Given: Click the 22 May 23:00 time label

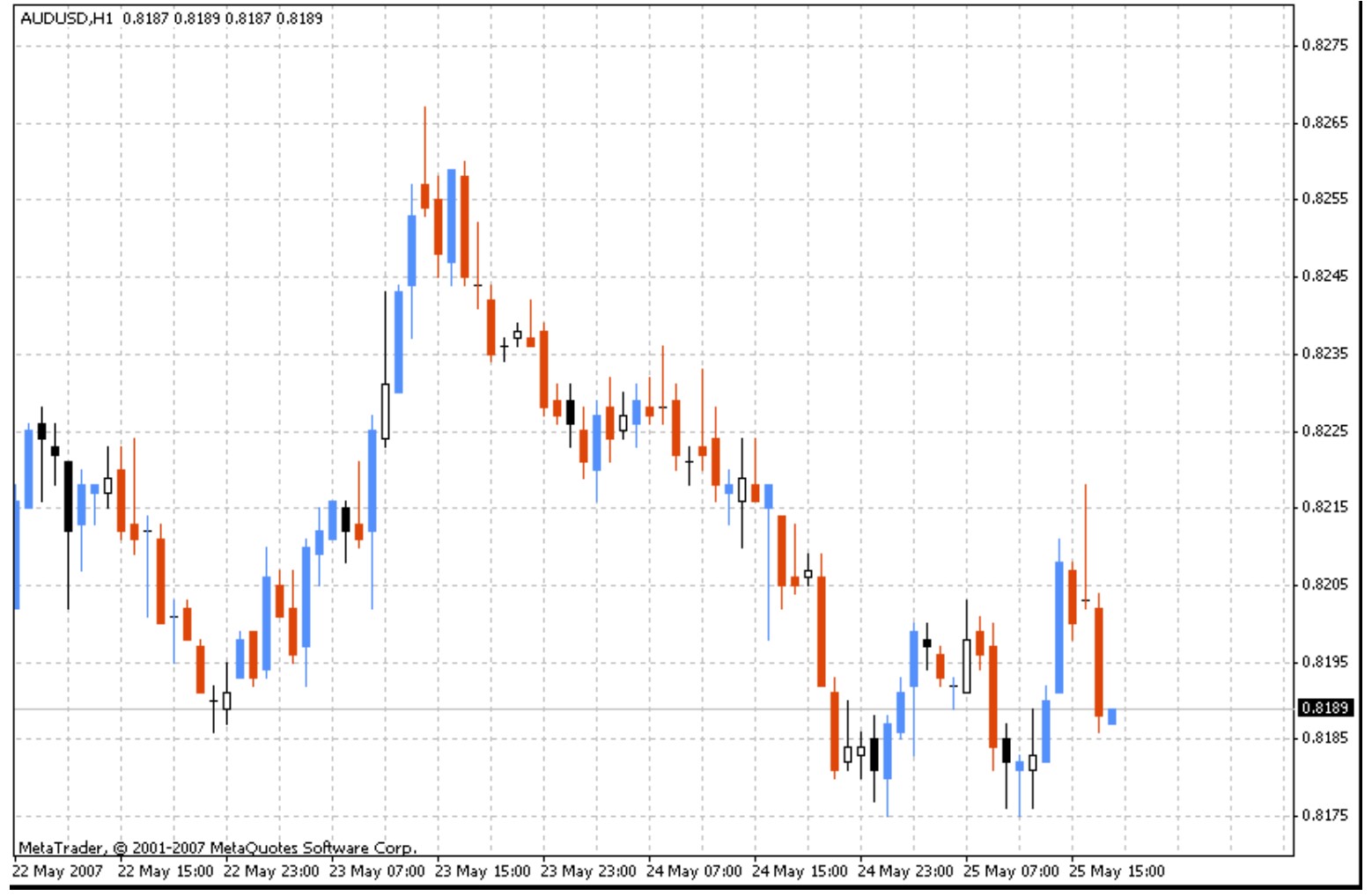Looking at the screenshot, I should click(271, 871).
